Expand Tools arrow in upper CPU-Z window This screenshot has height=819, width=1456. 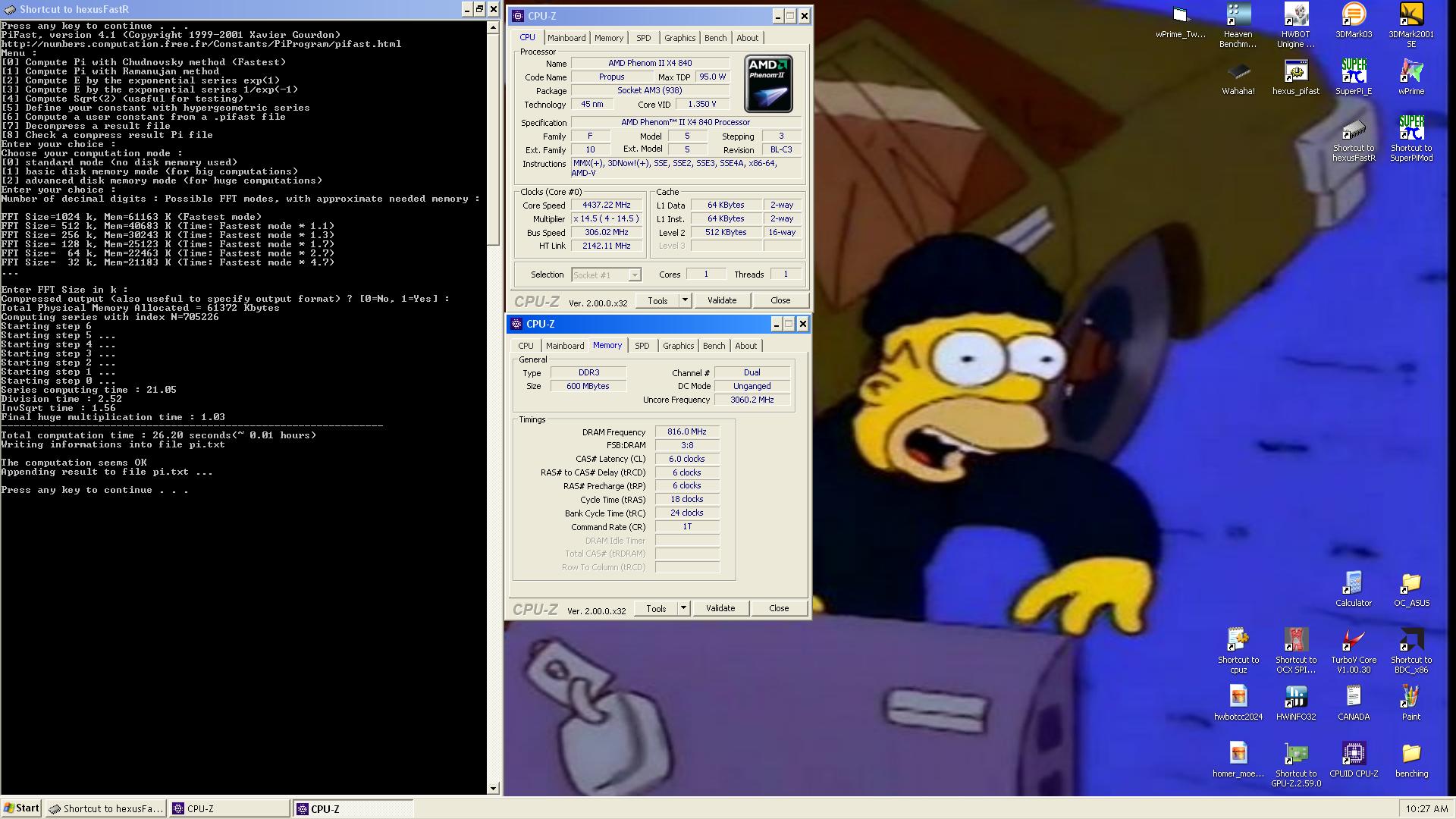tap(685, 300)
